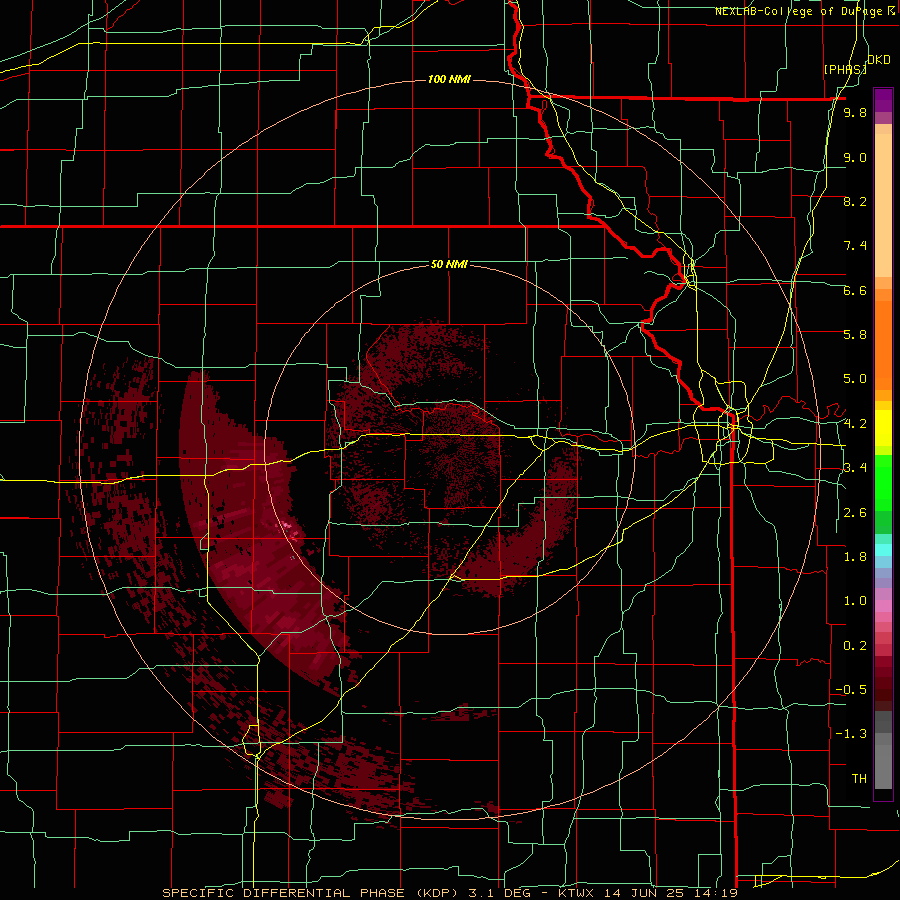900x900 pixels.
Task: Pick the yellow band of the color bar
Action: tap(883, 428)
